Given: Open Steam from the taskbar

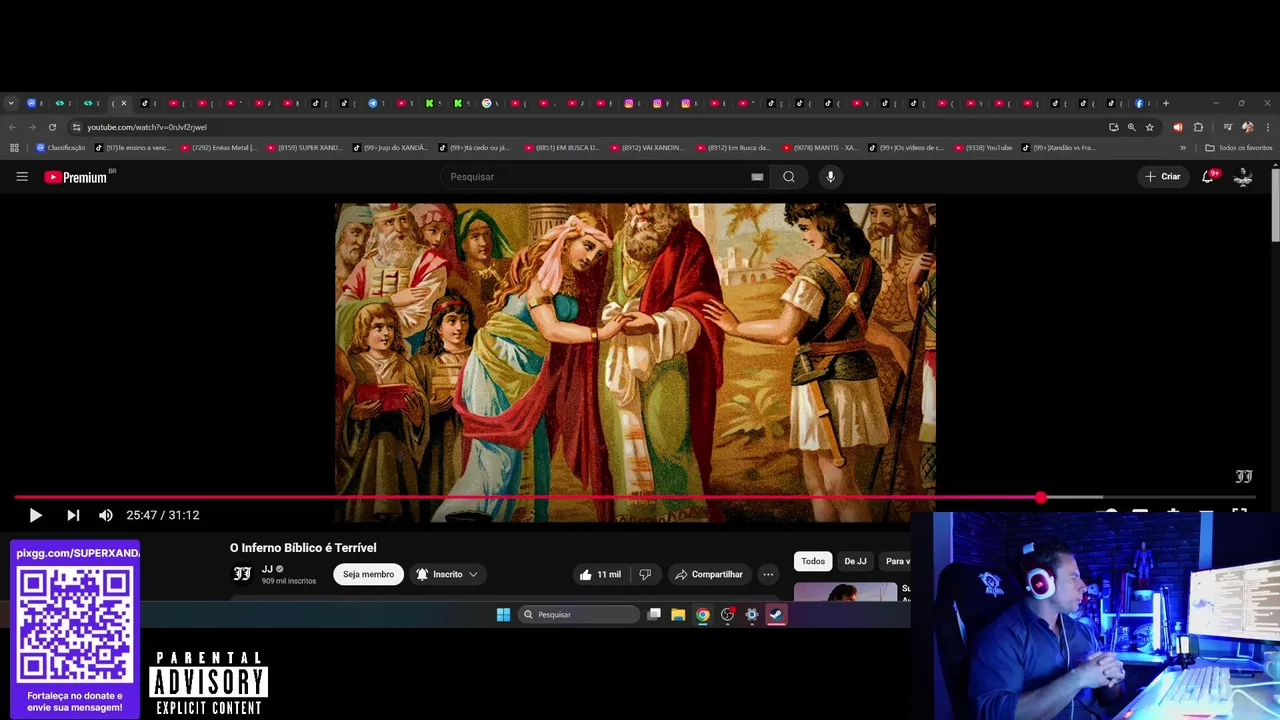Looking at the screenshot, I should [x=776, y=615].
